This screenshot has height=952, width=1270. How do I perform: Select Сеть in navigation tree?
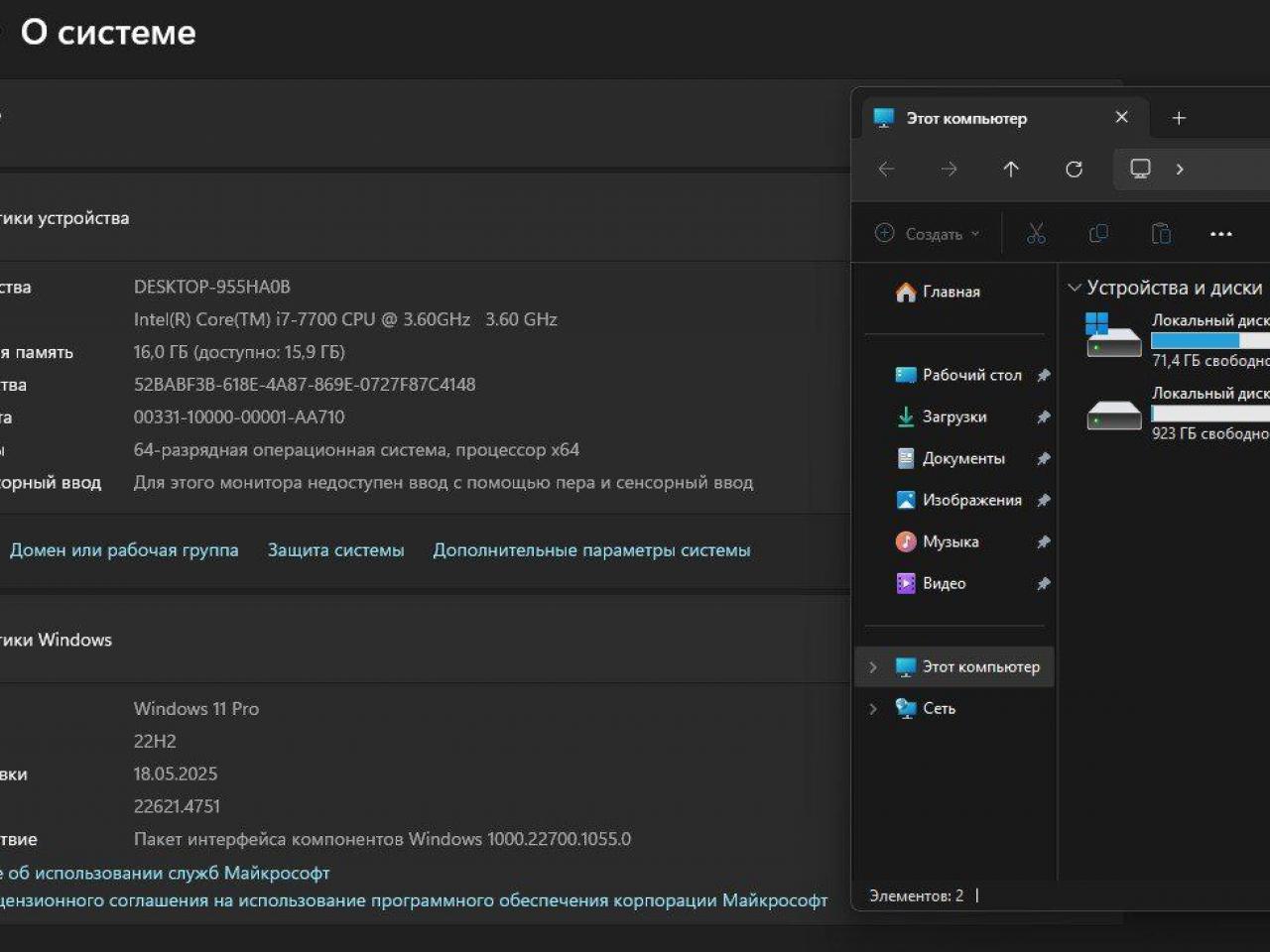pyautogui.click(x=926, y=708)
